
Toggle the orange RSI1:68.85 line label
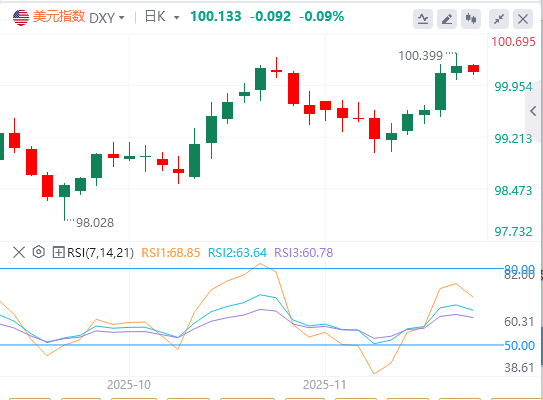click(x=171, y=252)
